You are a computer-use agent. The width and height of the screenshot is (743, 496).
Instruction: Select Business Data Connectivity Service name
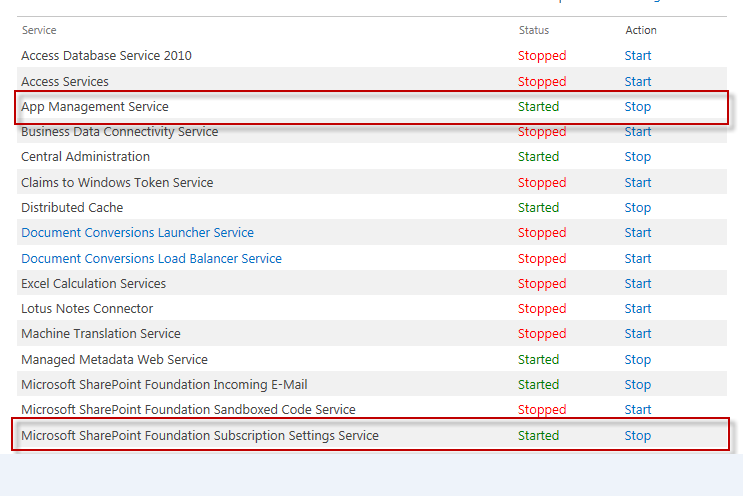(120, 132)
